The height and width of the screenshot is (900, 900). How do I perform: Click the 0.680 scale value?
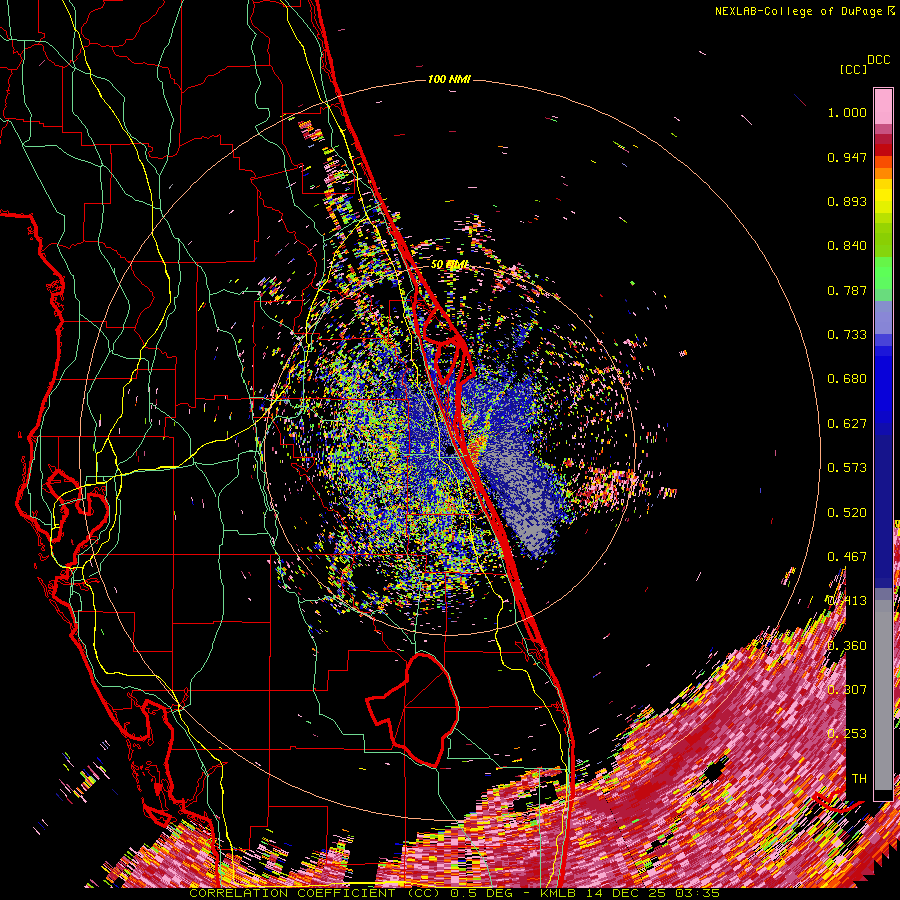point(847,379)
